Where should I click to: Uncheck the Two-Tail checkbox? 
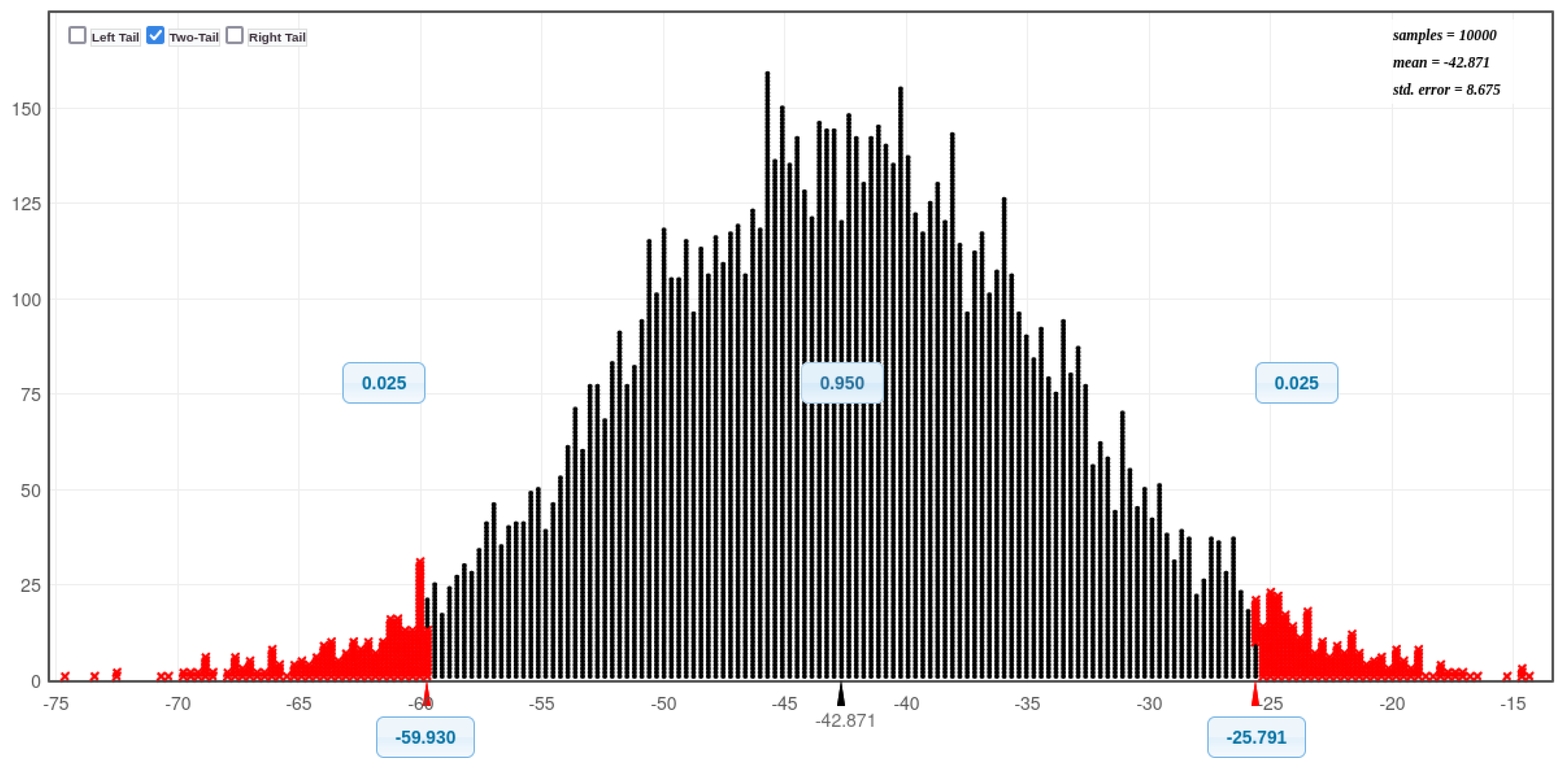pos(155,35)
